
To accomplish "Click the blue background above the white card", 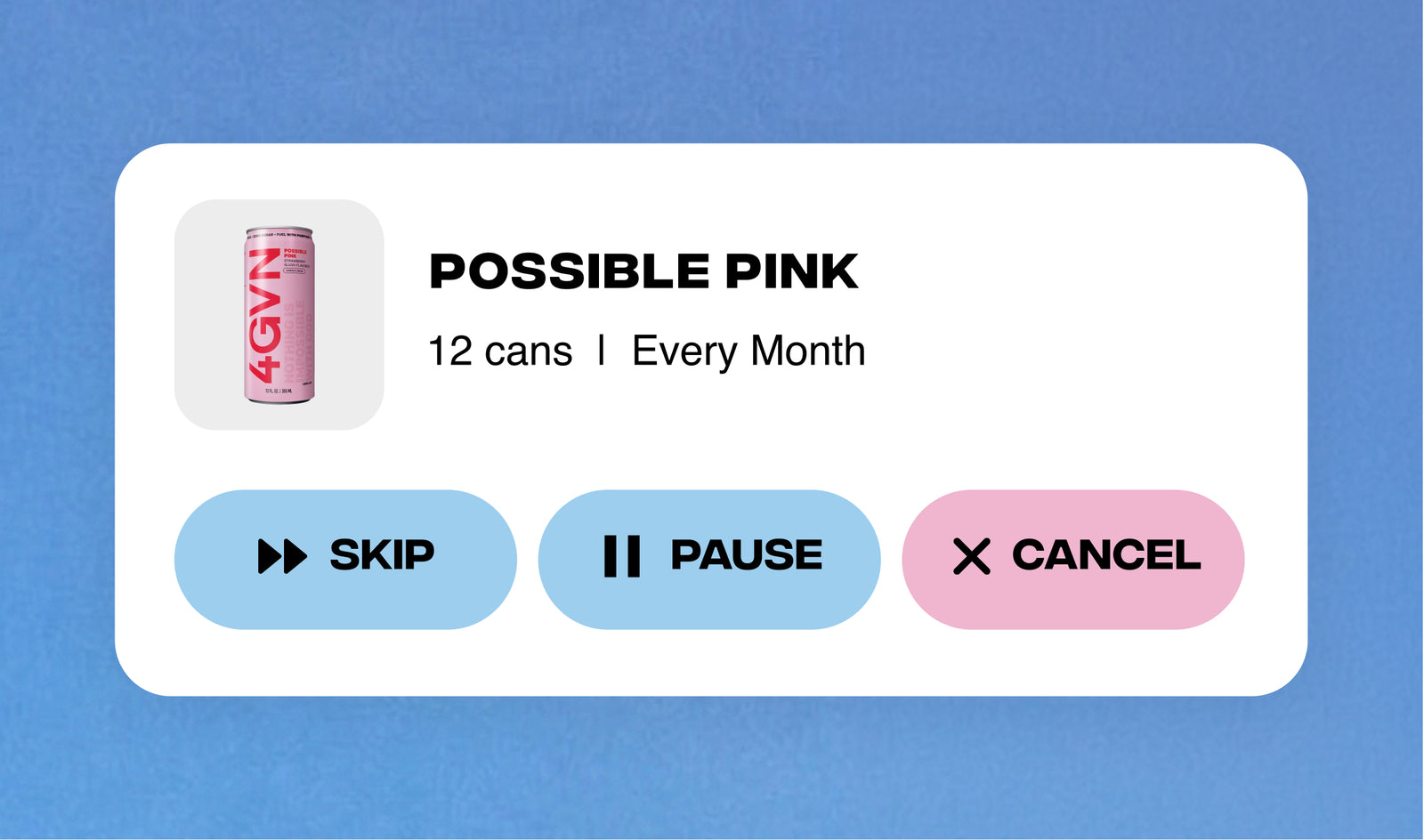I will click(x=712, y=71).
